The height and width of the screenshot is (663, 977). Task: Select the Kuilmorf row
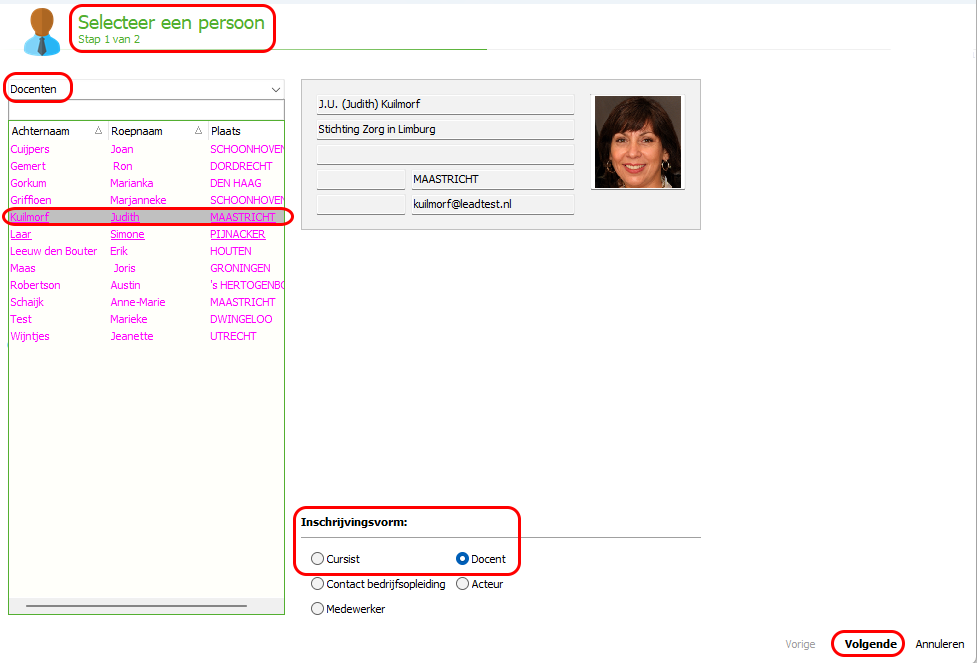(x=146, y=217)
